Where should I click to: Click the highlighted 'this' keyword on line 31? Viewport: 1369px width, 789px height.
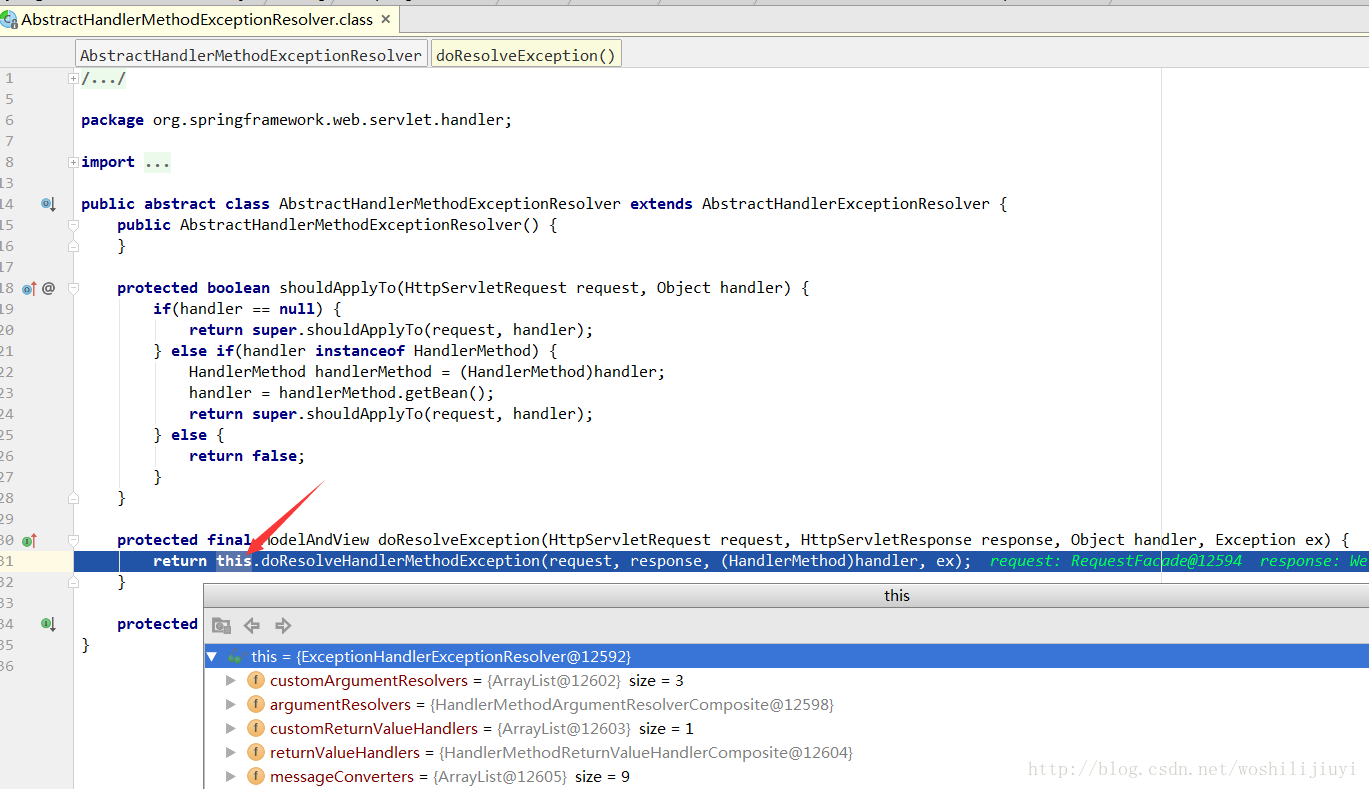pyautogui.click(x=234, y=561)
